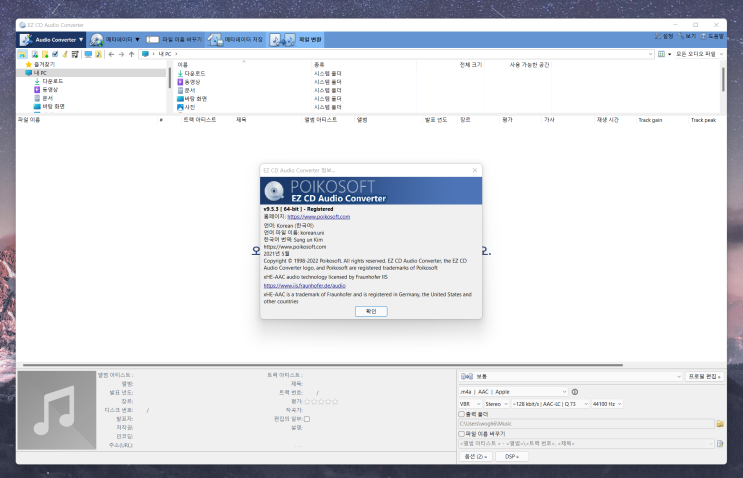Open the .m4a AAC Apple format dropdown
This screenshot has width=743, height=478.
(x=513, y=392)
